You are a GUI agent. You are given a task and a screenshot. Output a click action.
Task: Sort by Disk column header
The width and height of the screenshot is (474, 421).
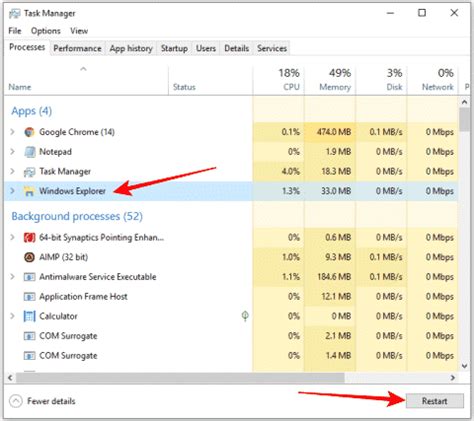point(381,80)
